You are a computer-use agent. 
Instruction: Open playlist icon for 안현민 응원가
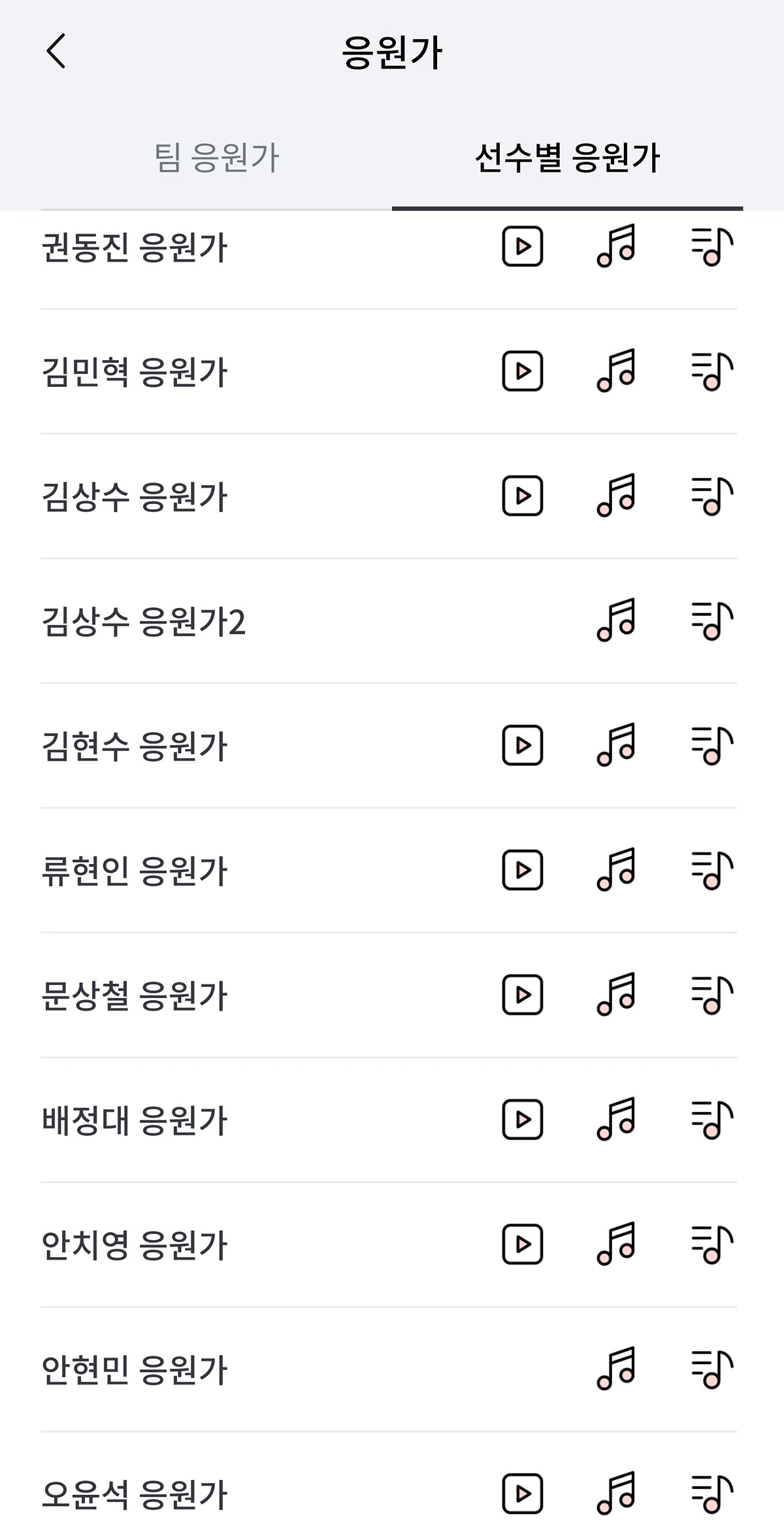tap(711, 1369)
